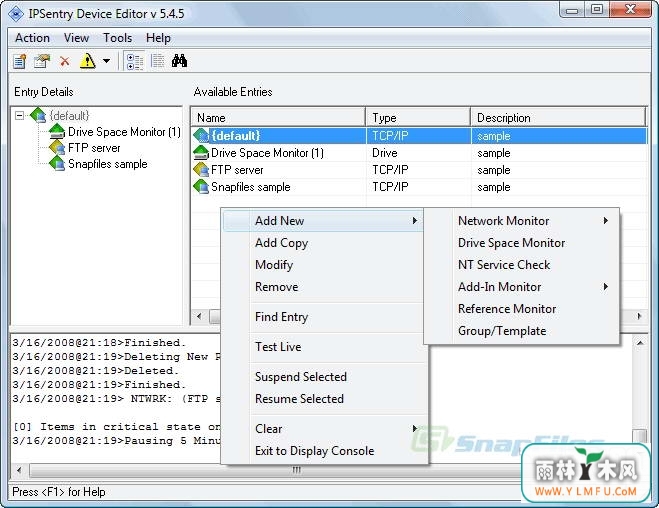659x508 pixels.
Task: Collapse the {default} tree node
Action: pos(19,115)
